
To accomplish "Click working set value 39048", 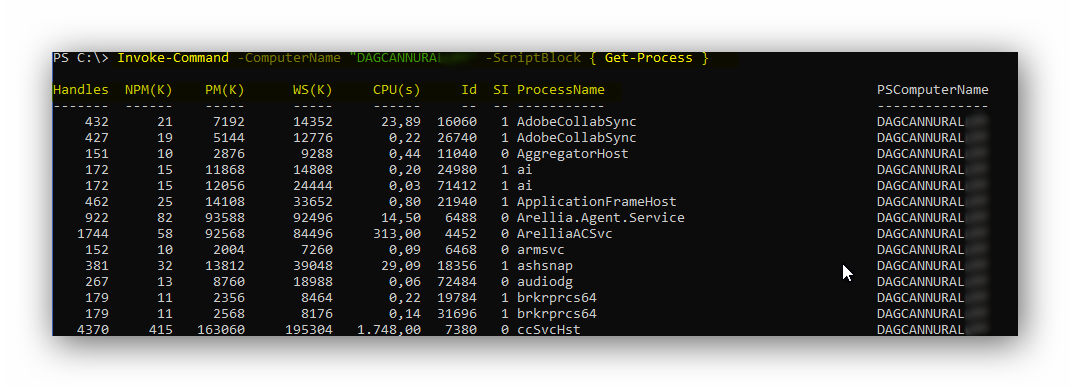I will point(313,266).
